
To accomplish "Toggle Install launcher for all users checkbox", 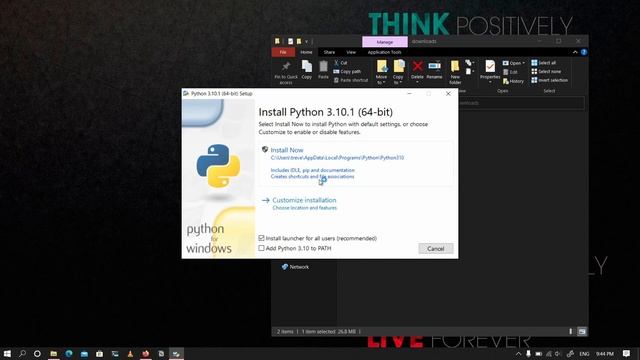I will coord(261,238).
